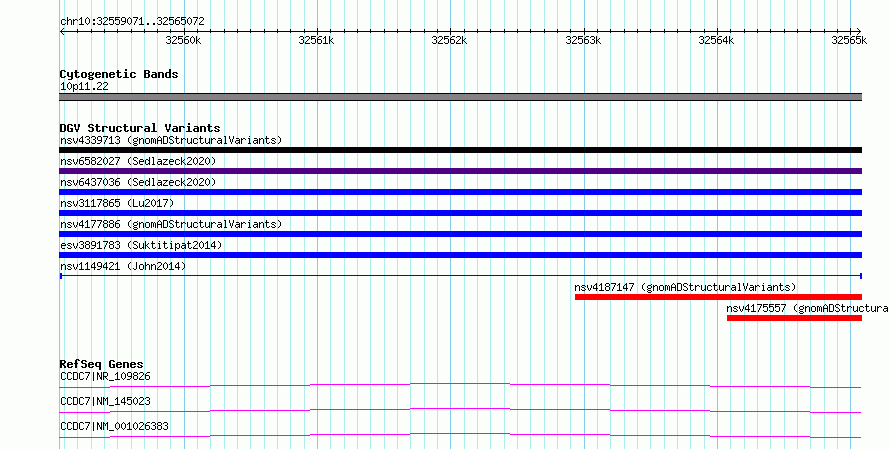Screen dimensions: 890x449
Task: Click the nsv6437036 blue variant bar
Action: [460, 192]
